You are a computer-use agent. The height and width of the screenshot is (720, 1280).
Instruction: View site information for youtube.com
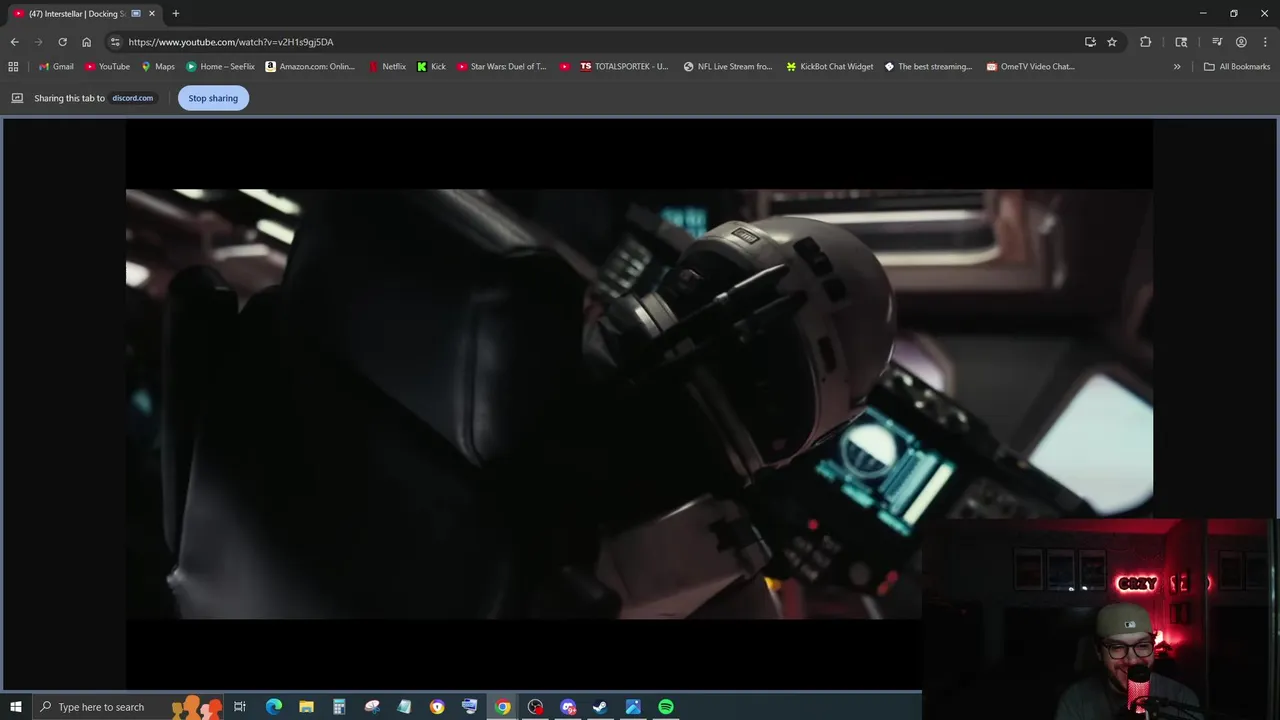point(115,42)
